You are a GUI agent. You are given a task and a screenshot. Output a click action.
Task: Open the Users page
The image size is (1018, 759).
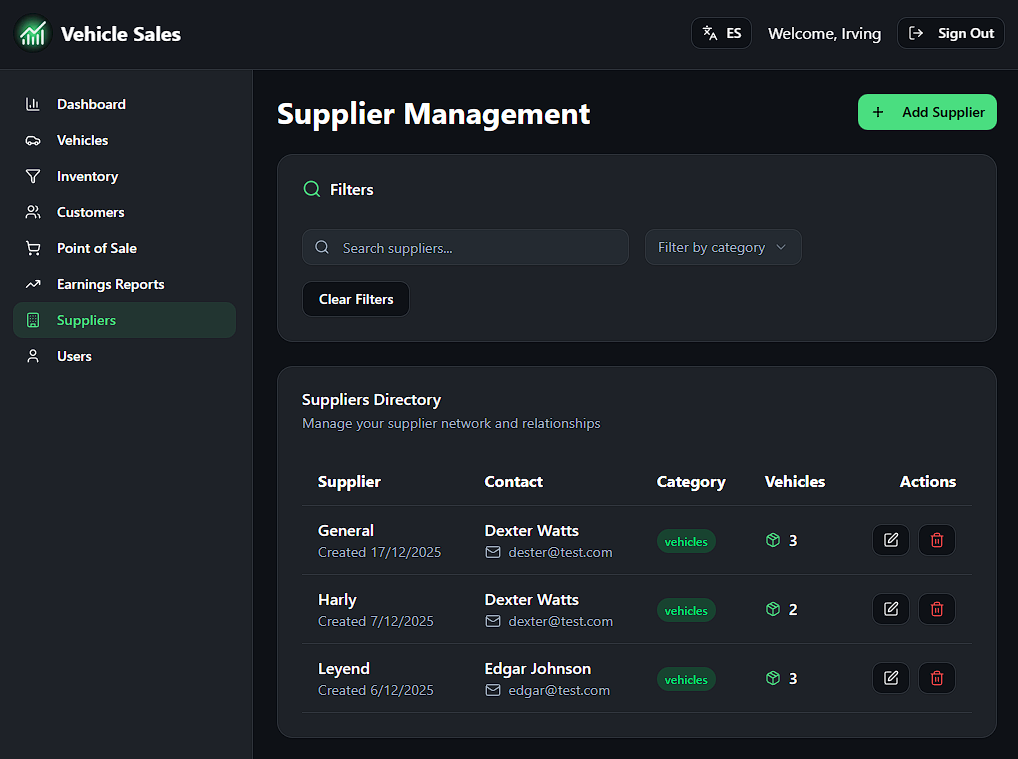pos(124,356)
